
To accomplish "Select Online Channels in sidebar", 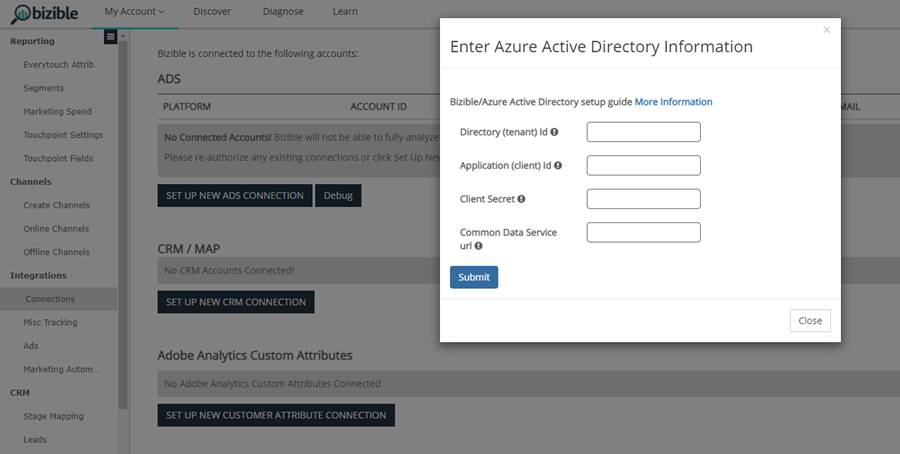I will 56,228.
